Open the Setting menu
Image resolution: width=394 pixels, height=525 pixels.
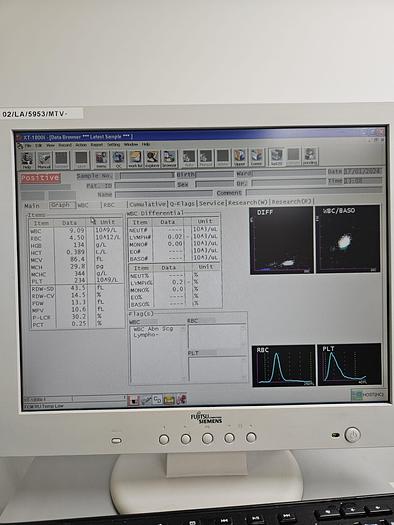[x=113, y=145]
